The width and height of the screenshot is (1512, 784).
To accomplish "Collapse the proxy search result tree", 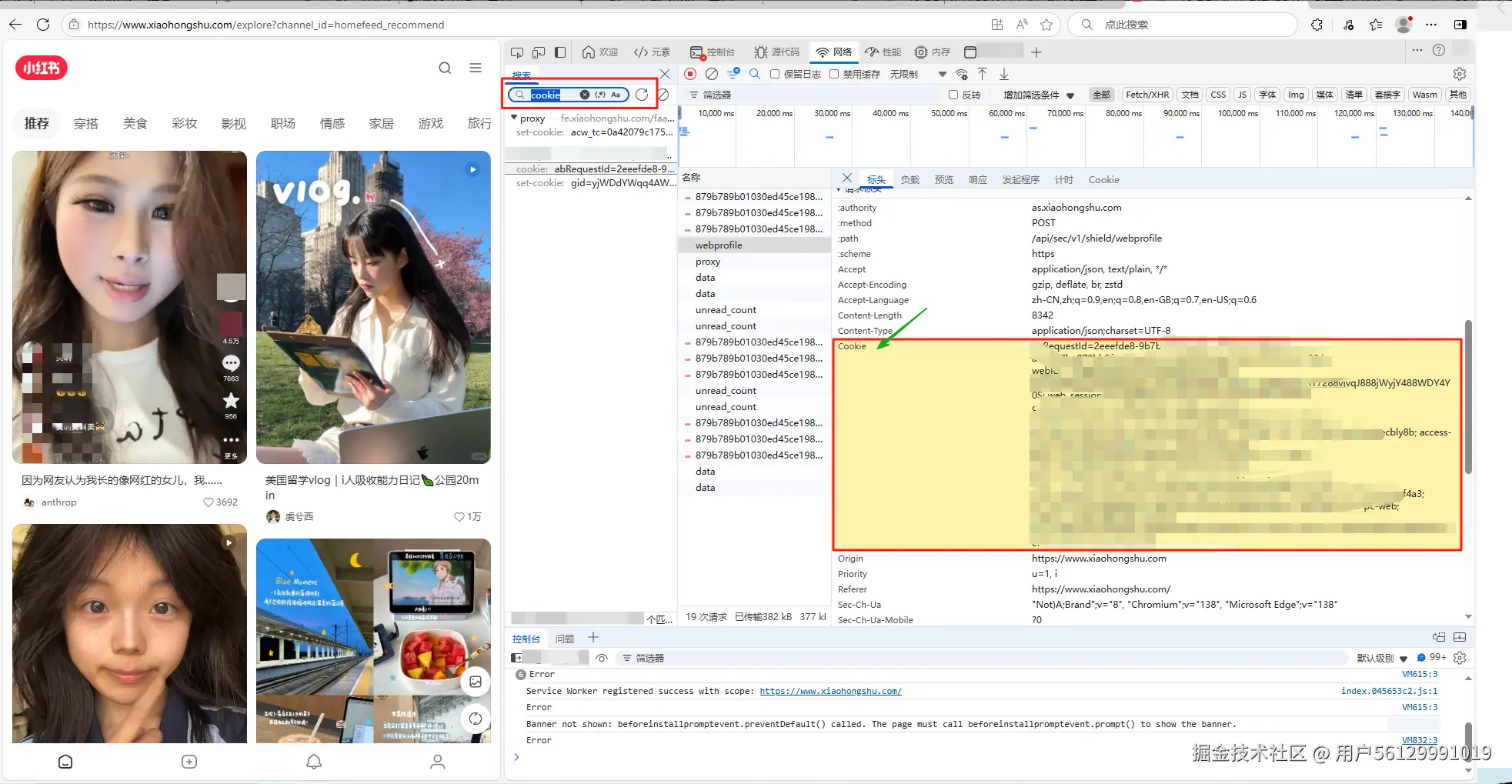I will coord(514,118).
